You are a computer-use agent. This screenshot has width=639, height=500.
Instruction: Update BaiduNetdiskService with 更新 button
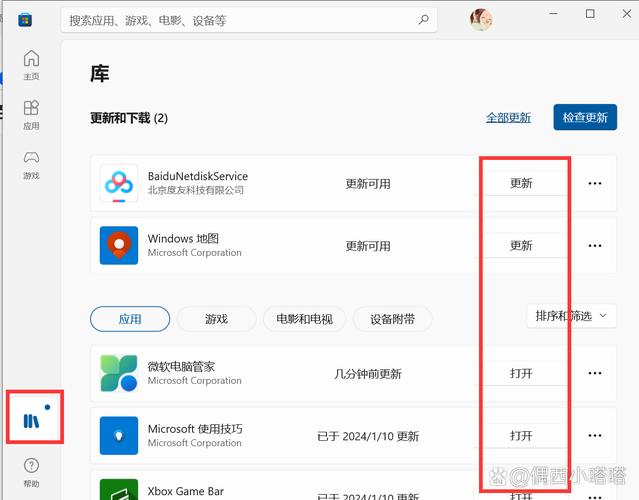[x=521, y=183]
